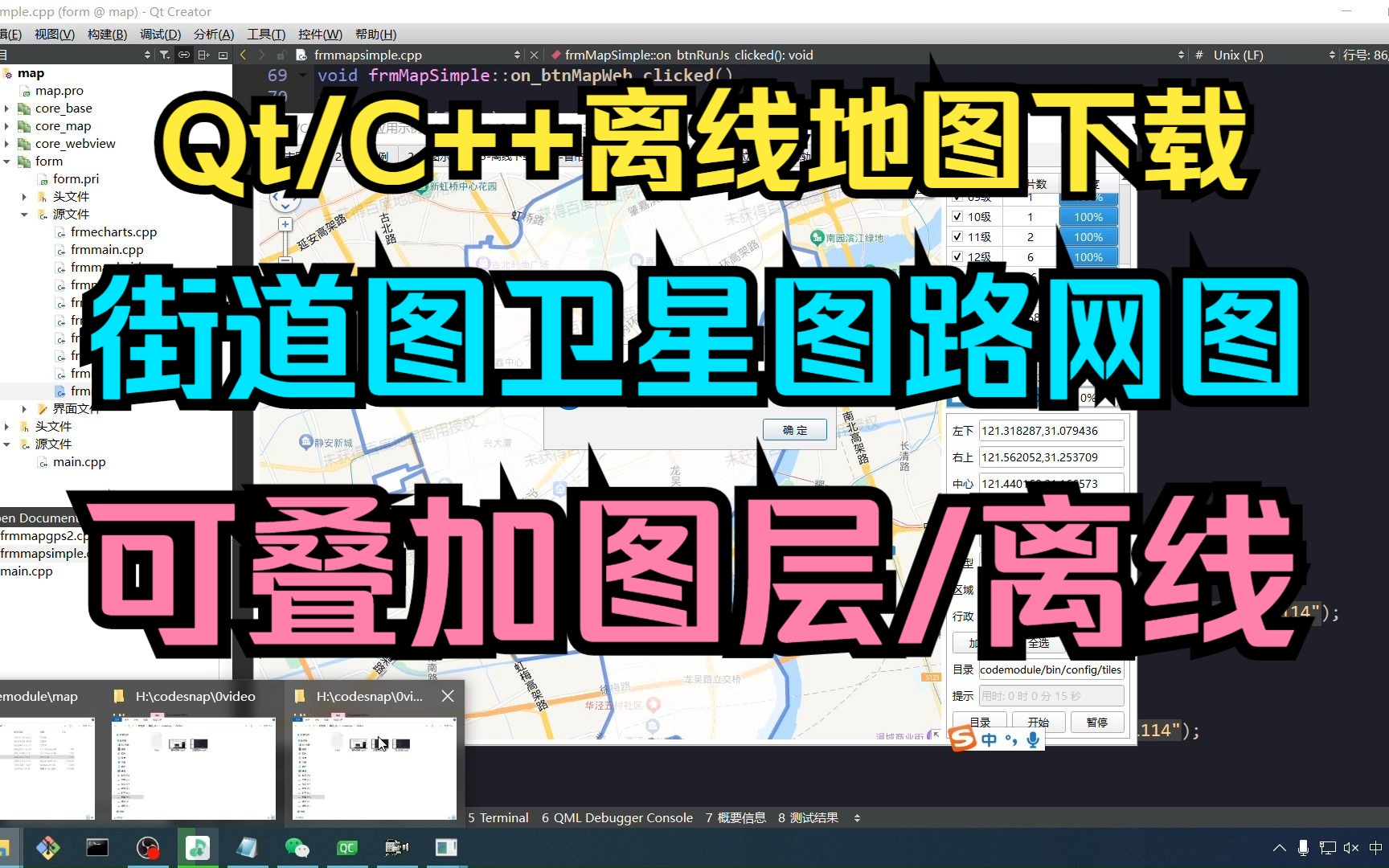Open the Qt Creator QC taskbar icon
Image resolution: width=1389 pixels, height=868 pixels.
pyautogui.click(x=347, y=848)
